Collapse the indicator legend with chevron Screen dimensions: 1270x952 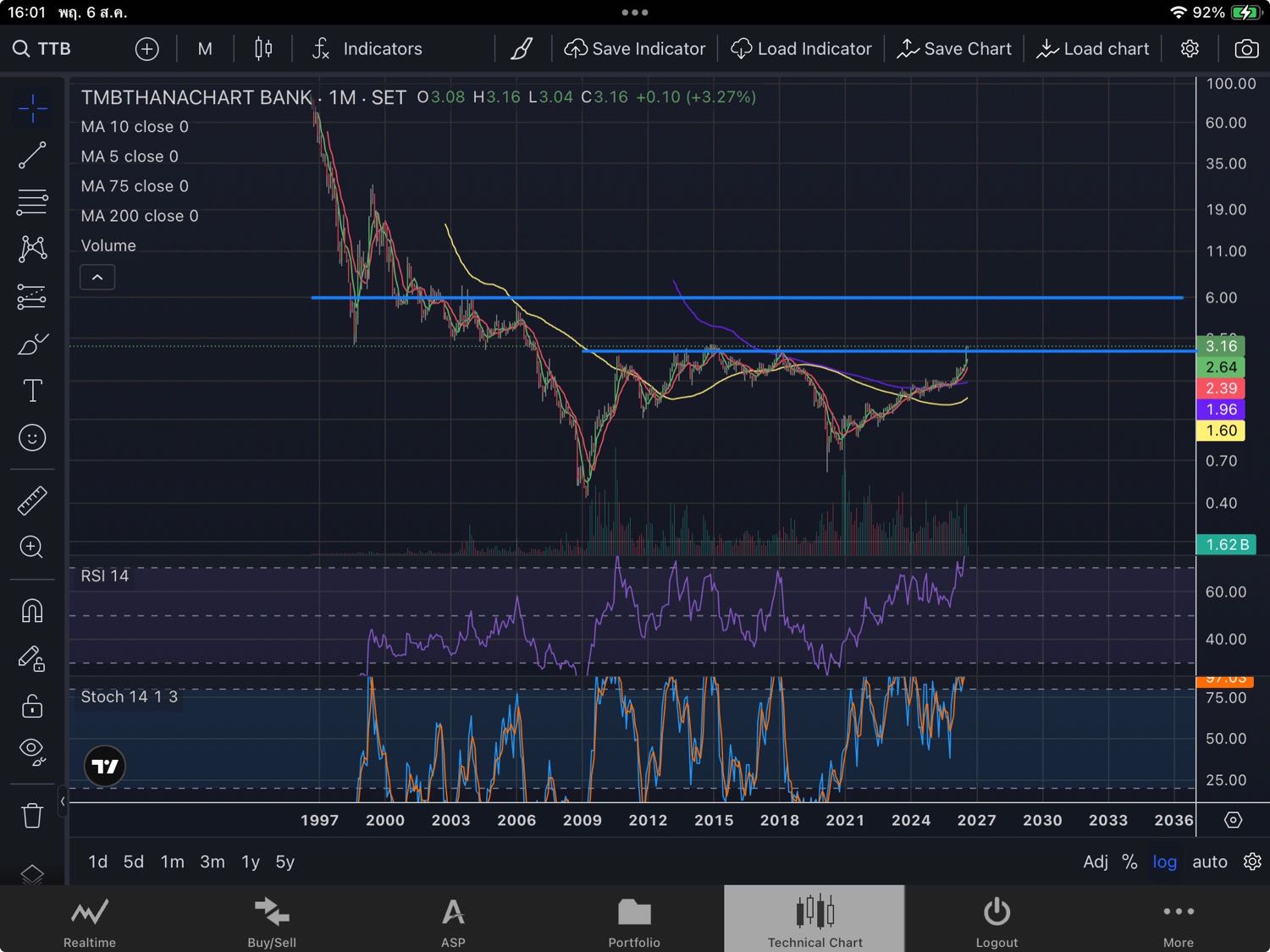[97, 277]
